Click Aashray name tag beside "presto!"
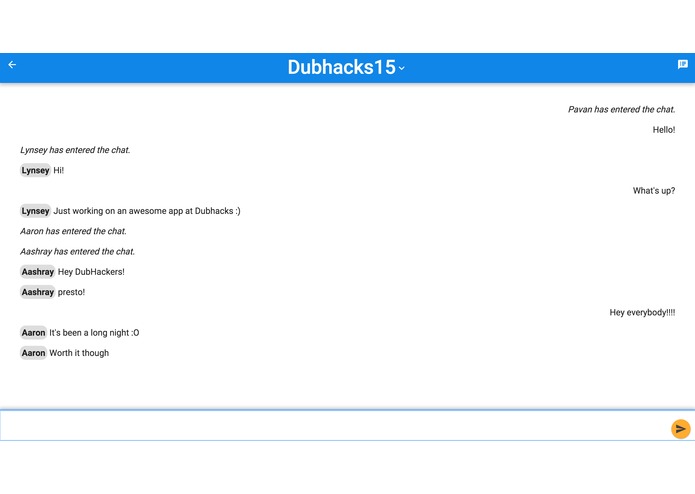Viewport: 695px width, 494px height. [38, 292]
